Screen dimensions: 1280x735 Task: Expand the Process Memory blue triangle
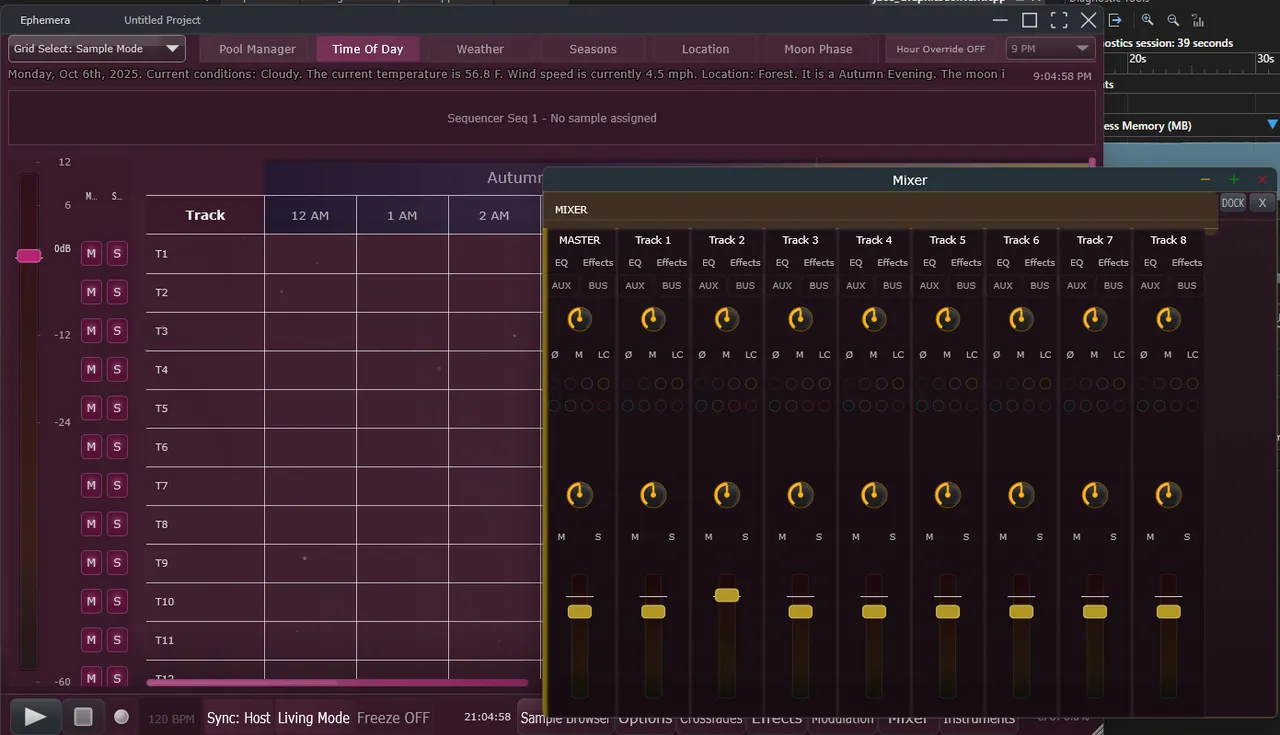point(1272,125)
